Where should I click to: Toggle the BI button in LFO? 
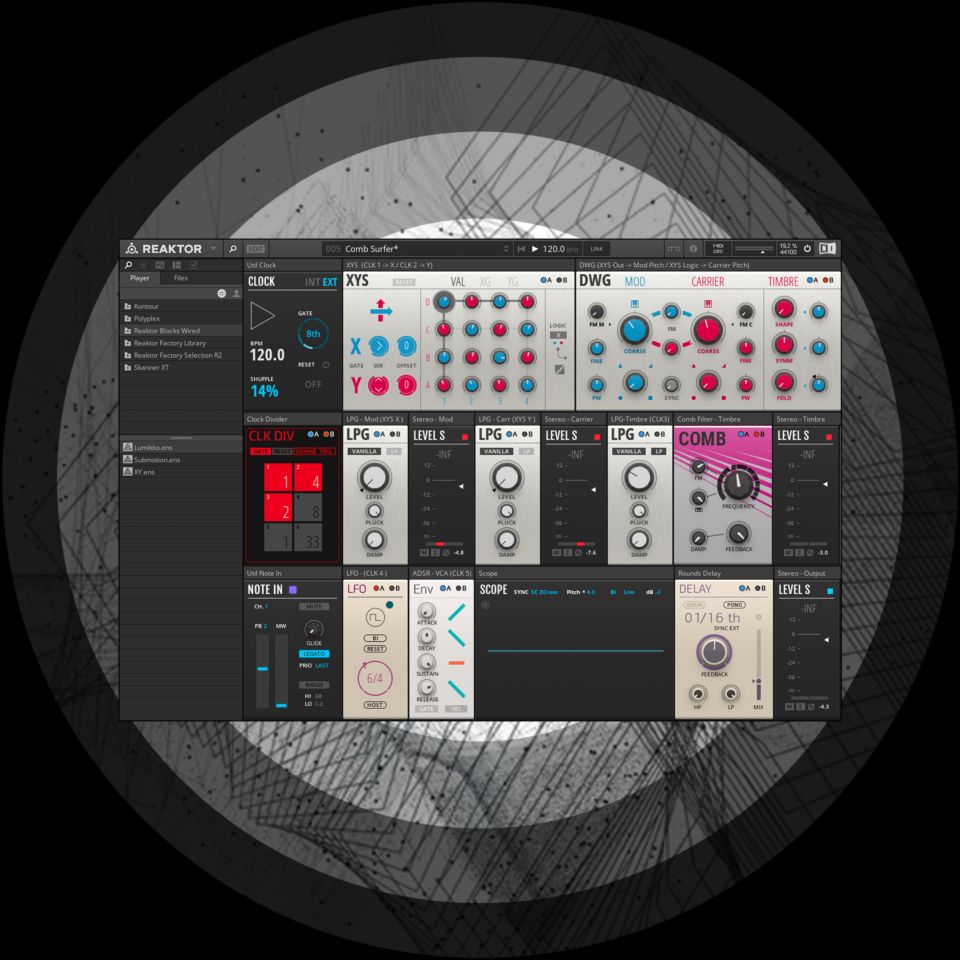(x=375, y=636)
